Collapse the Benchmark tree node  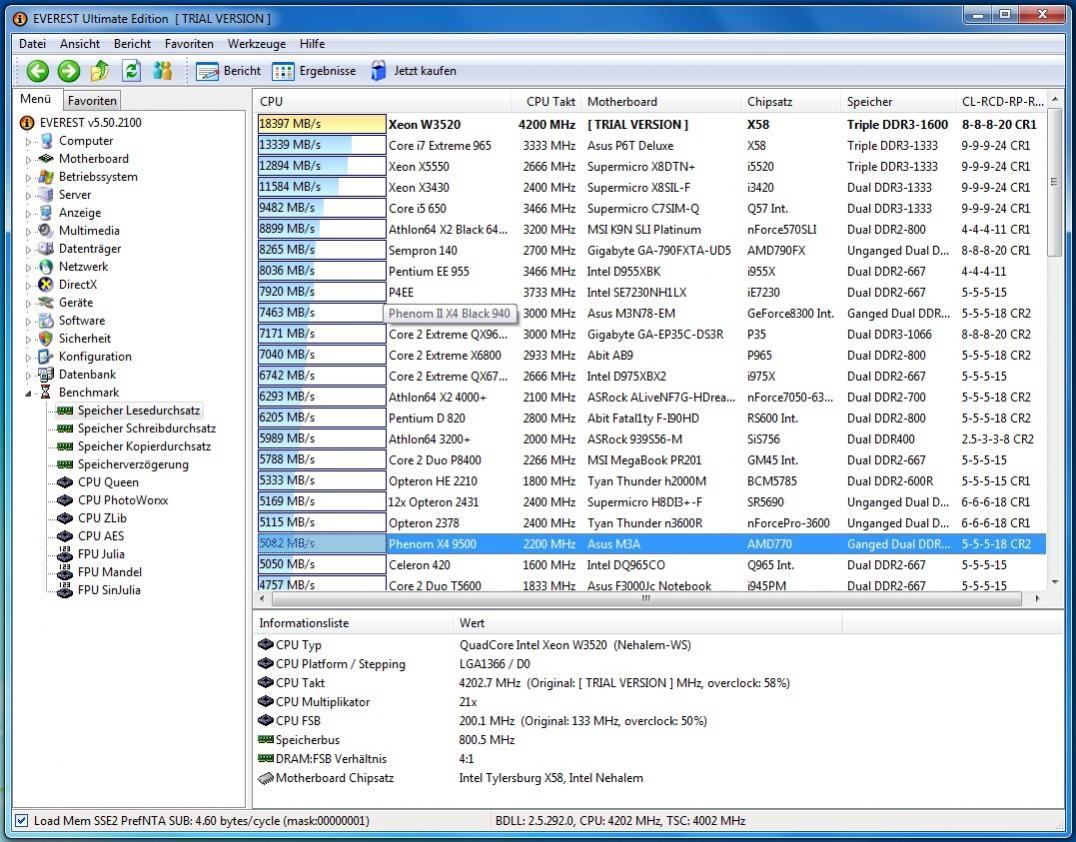point(29,393)
